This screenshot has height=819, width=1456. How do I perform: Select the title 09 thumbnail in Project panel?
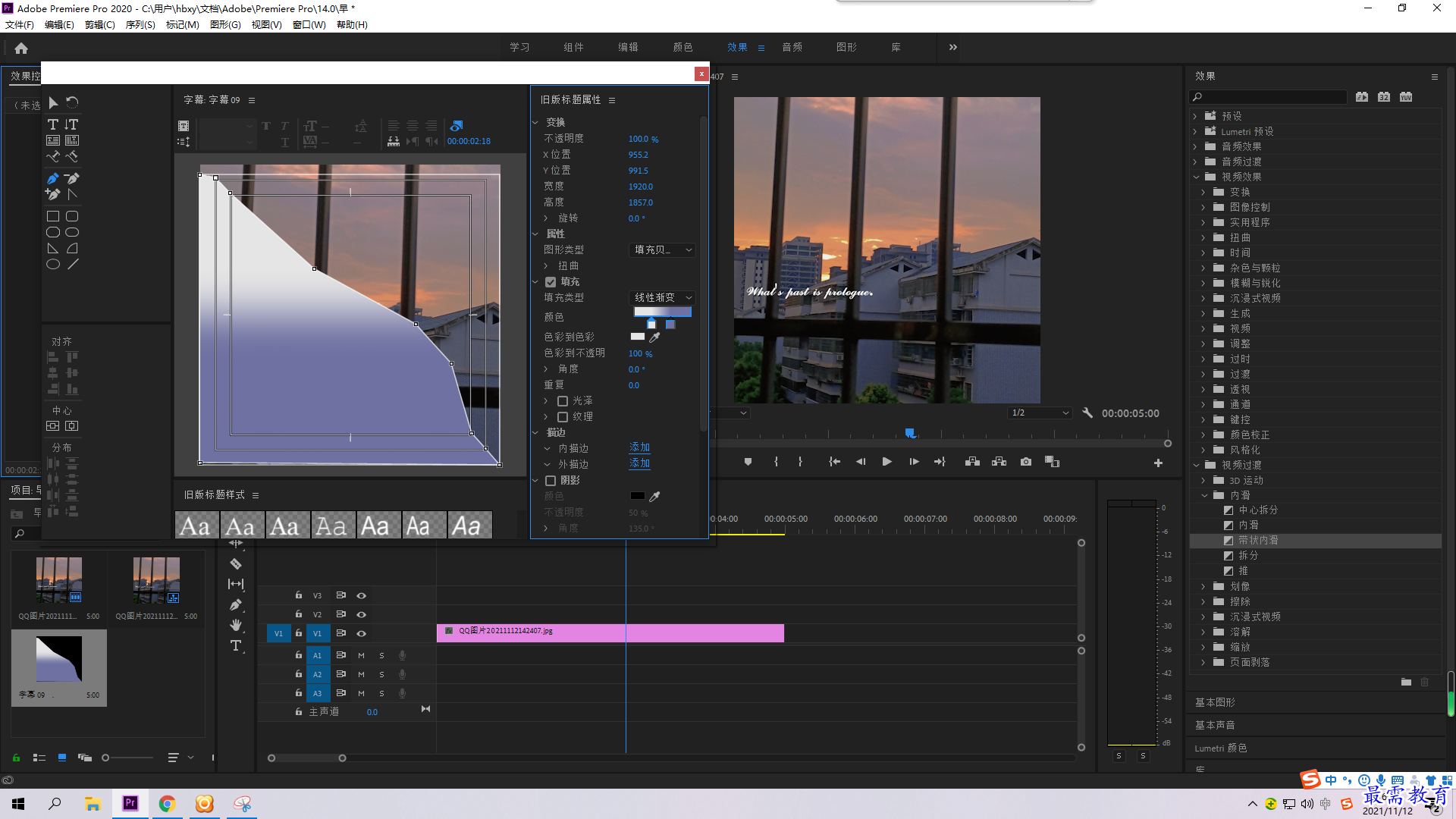[x=59, y=660]
